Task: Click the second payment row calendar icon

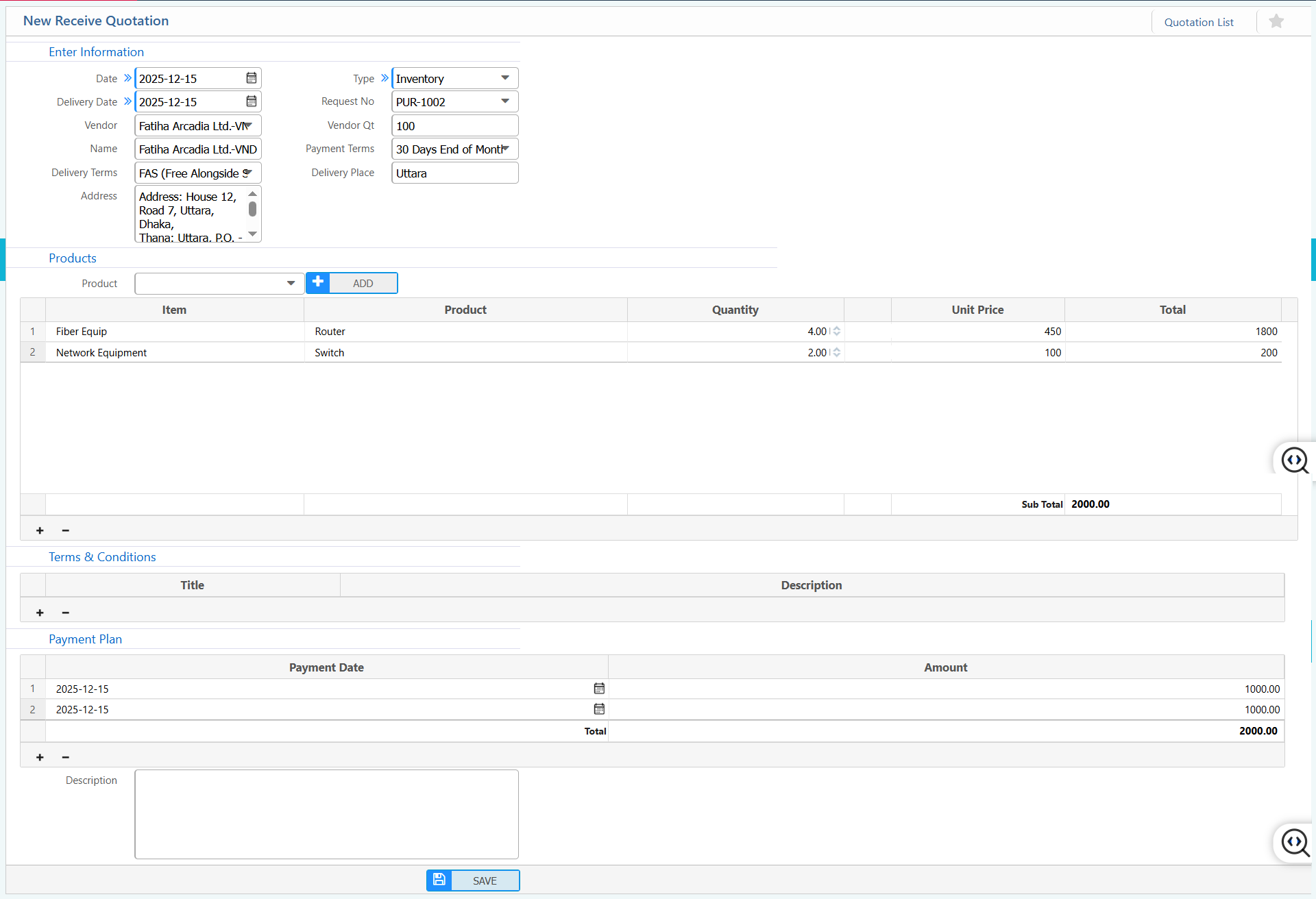Action: (599, 709)
